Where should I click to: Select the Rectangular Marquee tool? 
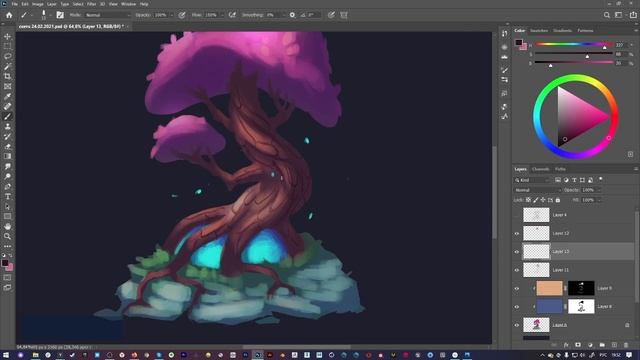pyautogui.click(x=7, y=46)
